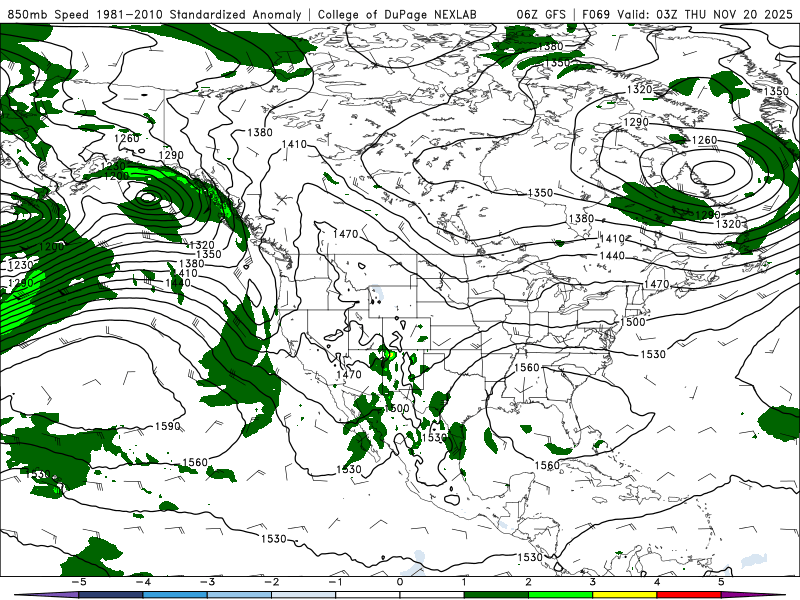The height and width of the screenshot is (600, 800).
Task: Click the '06Z GFS' model run label
Action: [541, 14]
